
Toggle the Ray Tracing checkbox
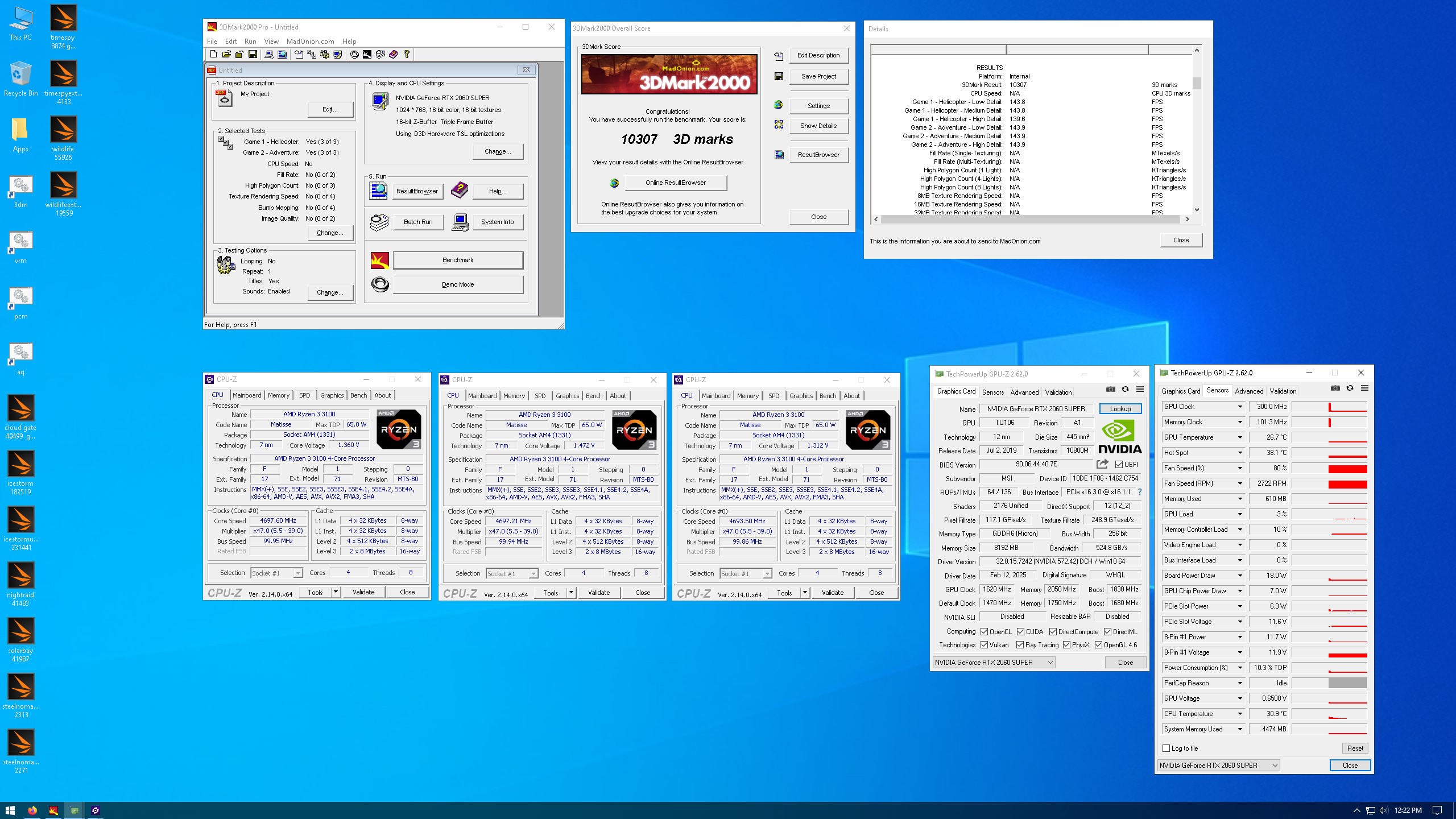pos(1020,645)
